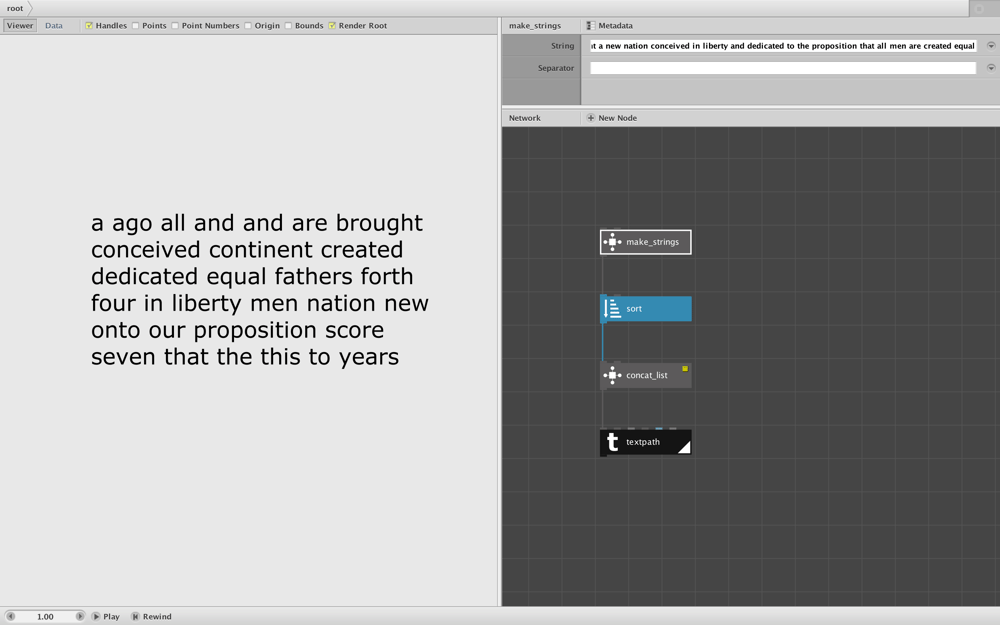Toggle the Handles checkbox
The image size is (1000, 625).
(89, 26)
